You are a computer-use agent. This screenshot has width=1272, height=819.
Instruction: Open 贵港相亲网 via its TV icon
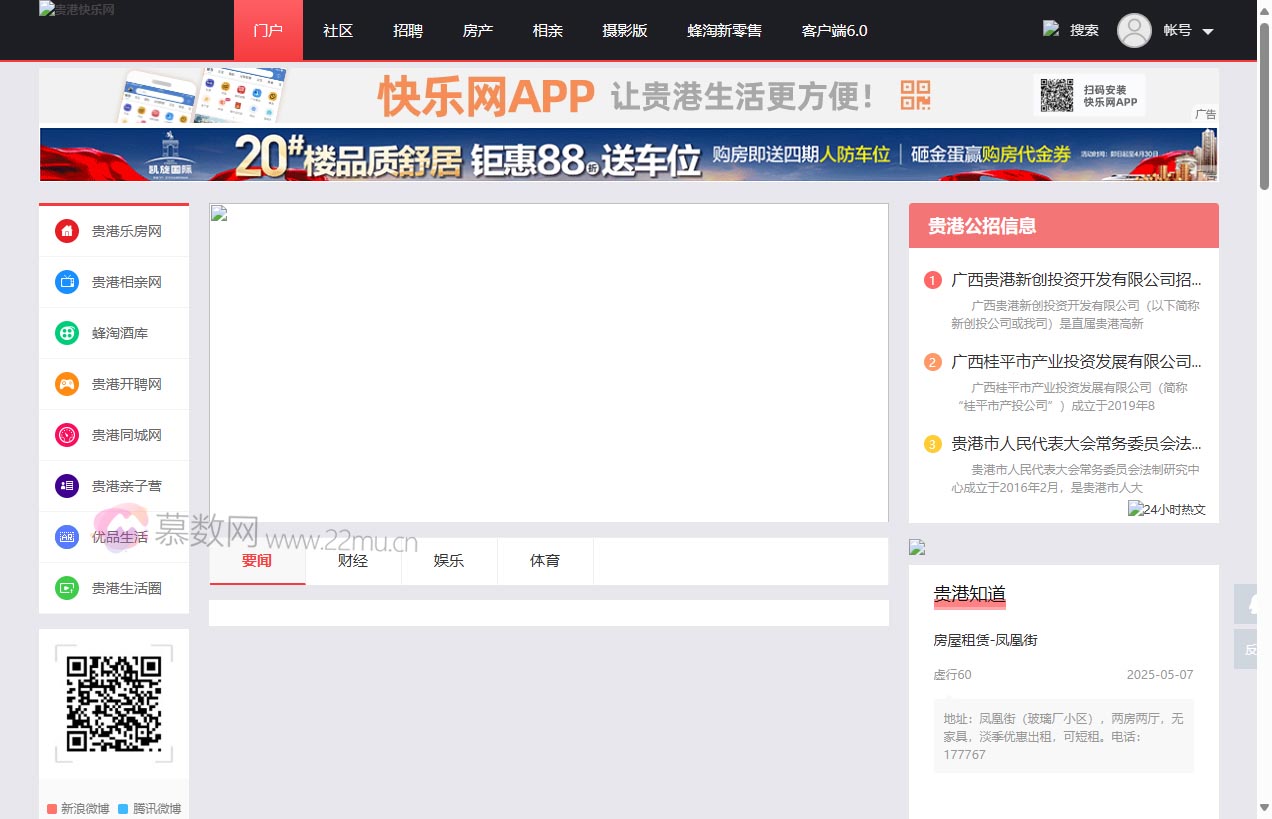[x=66, y=282]
